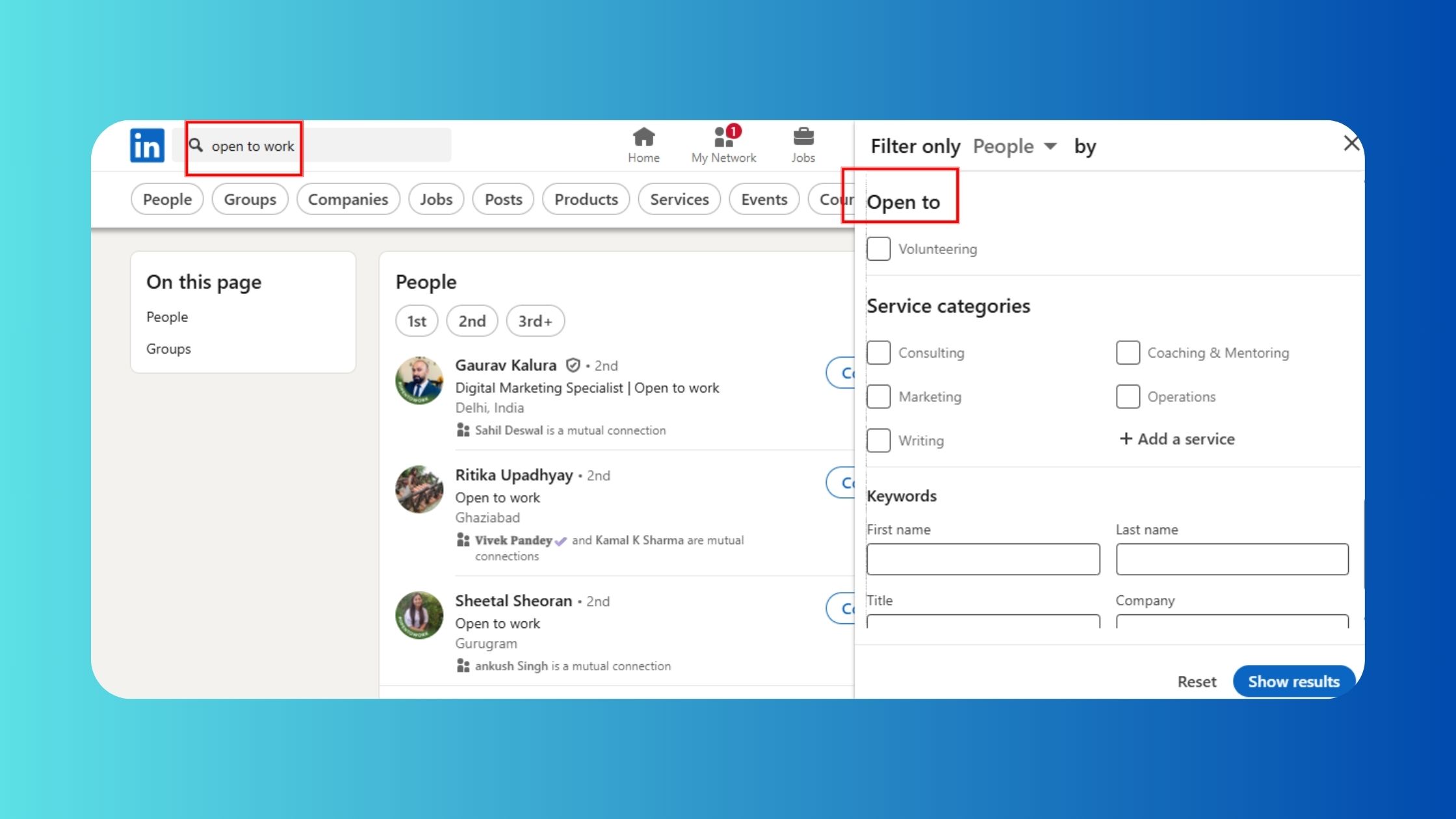This screenshot has height=819, width=1456.
Task: Click Add a service
Action: click(x=1177, y=439)
